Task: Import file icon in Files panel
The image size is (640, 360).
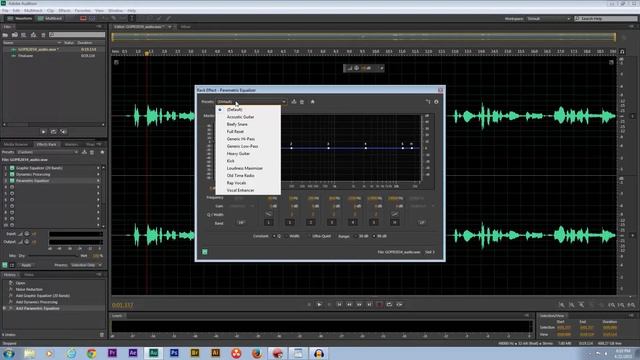Action: [x=15, y=35]
